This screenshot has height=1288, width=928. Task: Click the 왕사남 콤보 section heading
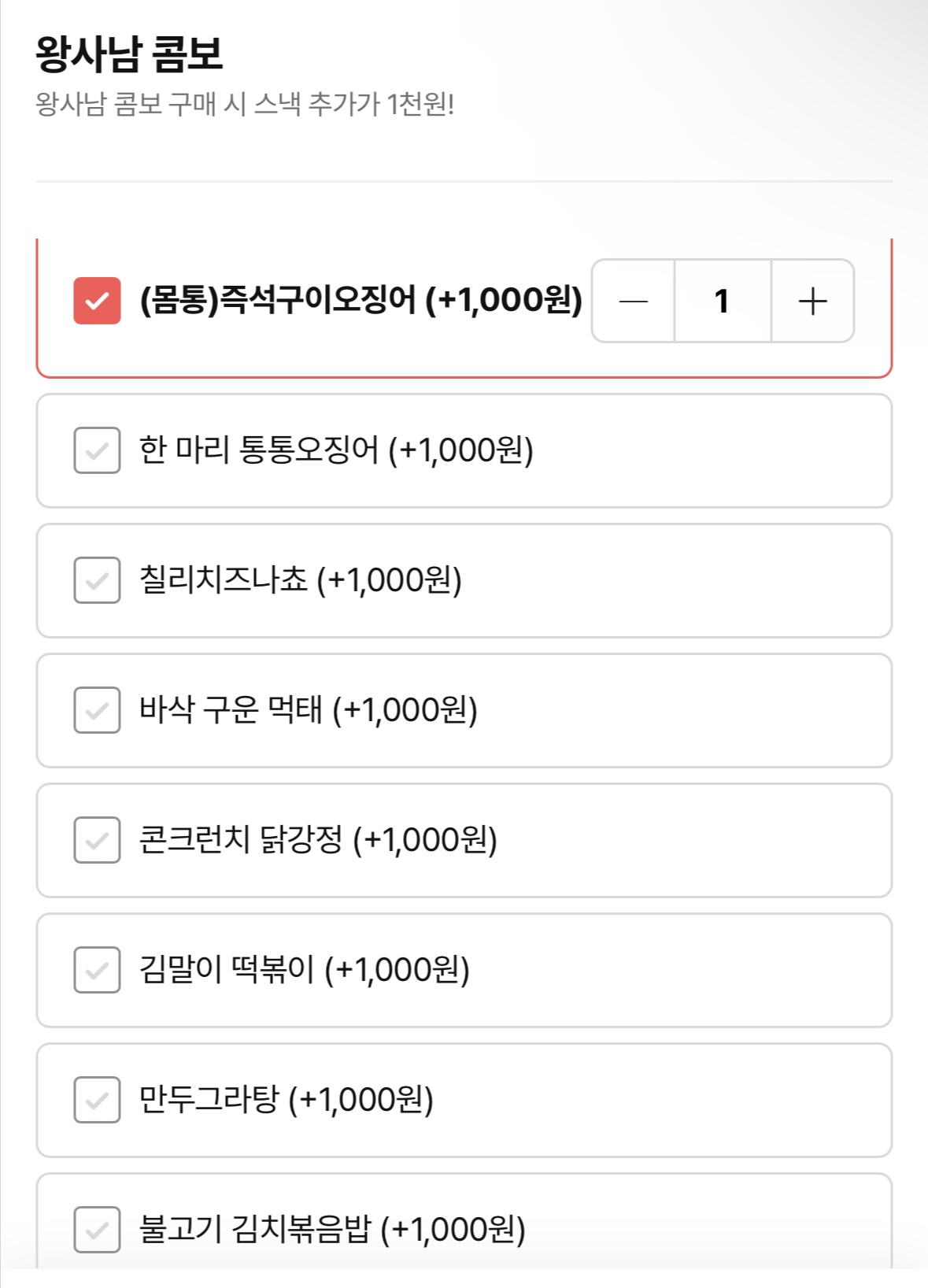pos(129,54)
